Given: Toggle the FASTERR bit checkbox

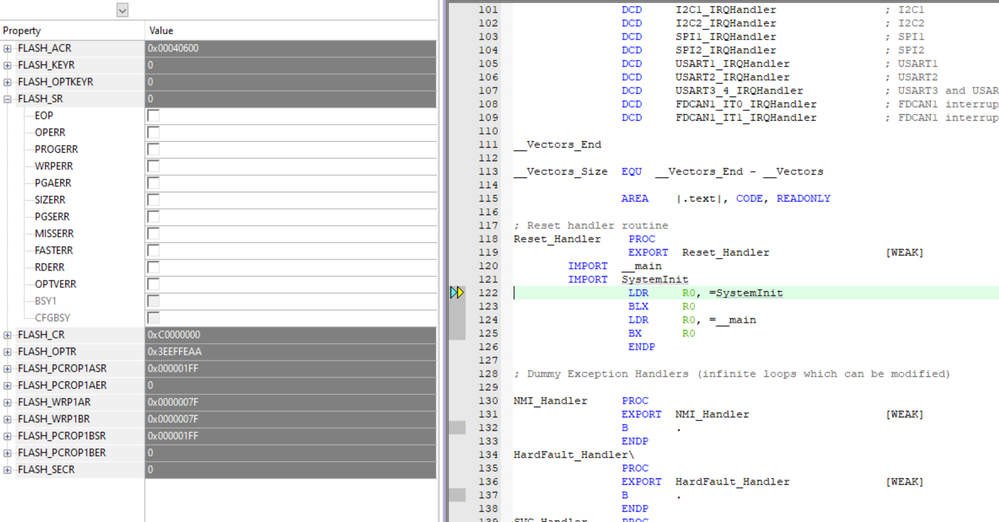Looking at the screenshot, I should [154, 250].
